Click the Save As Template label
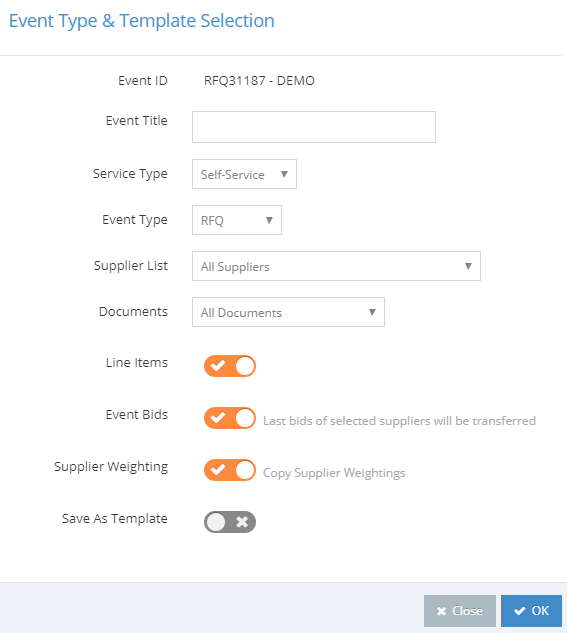 coord(115,519)
